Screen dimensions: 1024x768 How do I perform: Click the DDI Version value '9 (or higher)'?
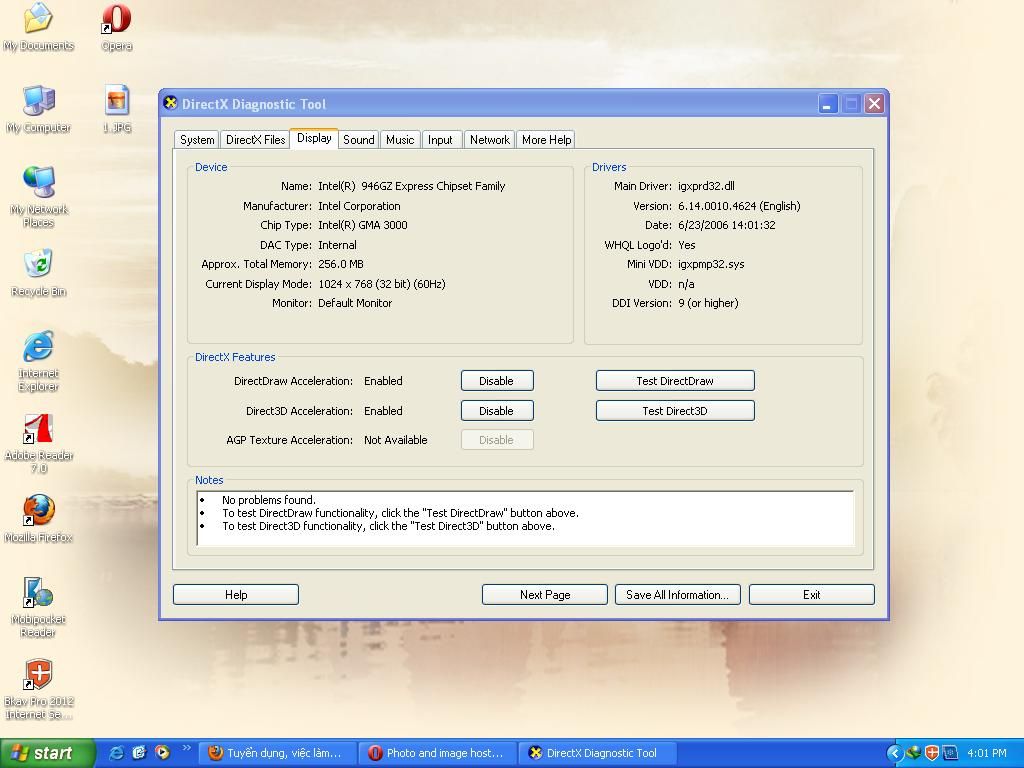pos(708,303)
